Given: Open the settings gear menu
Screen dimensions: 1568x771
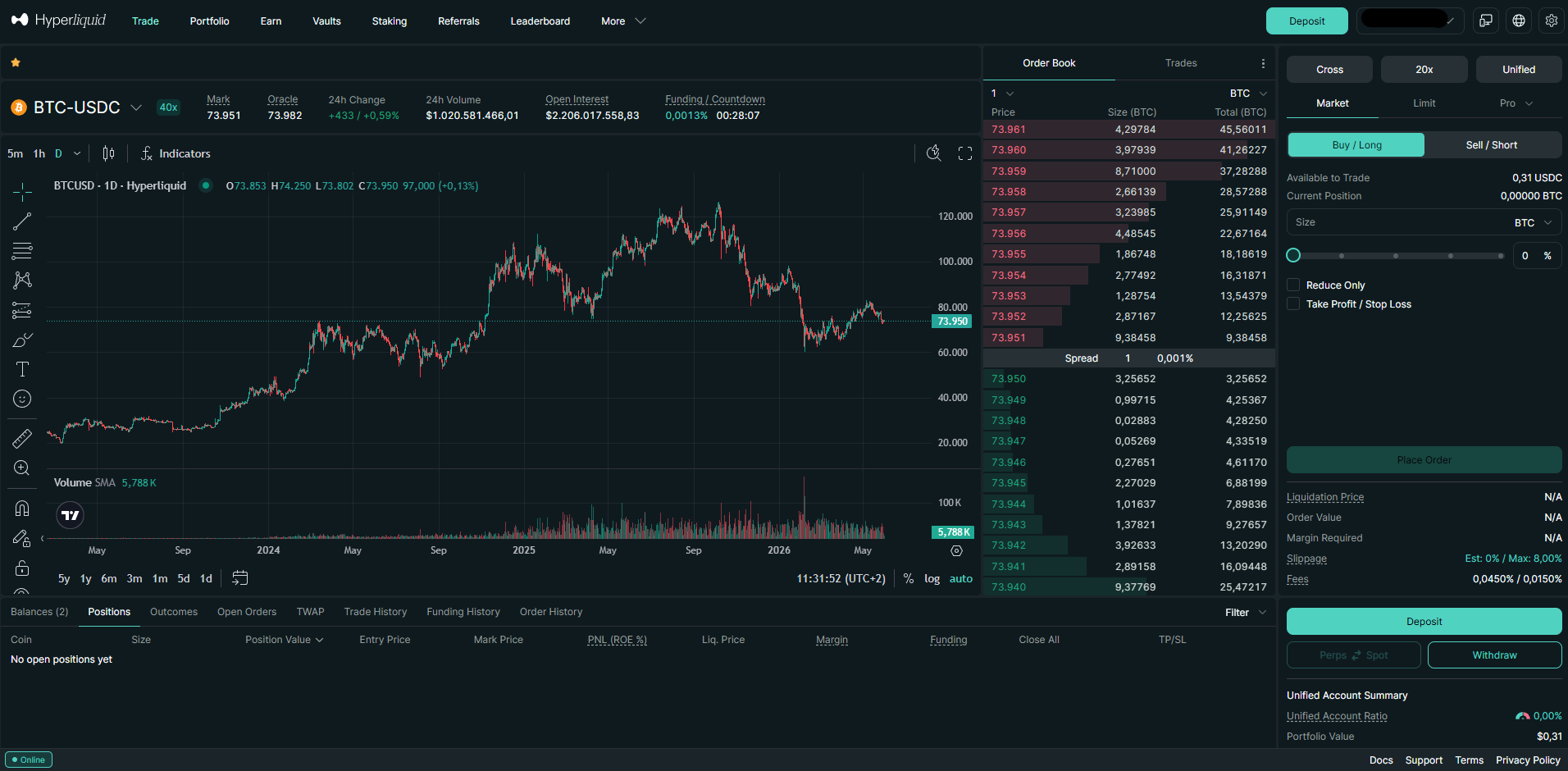Looking at the screenshot, I should 1552,21.
